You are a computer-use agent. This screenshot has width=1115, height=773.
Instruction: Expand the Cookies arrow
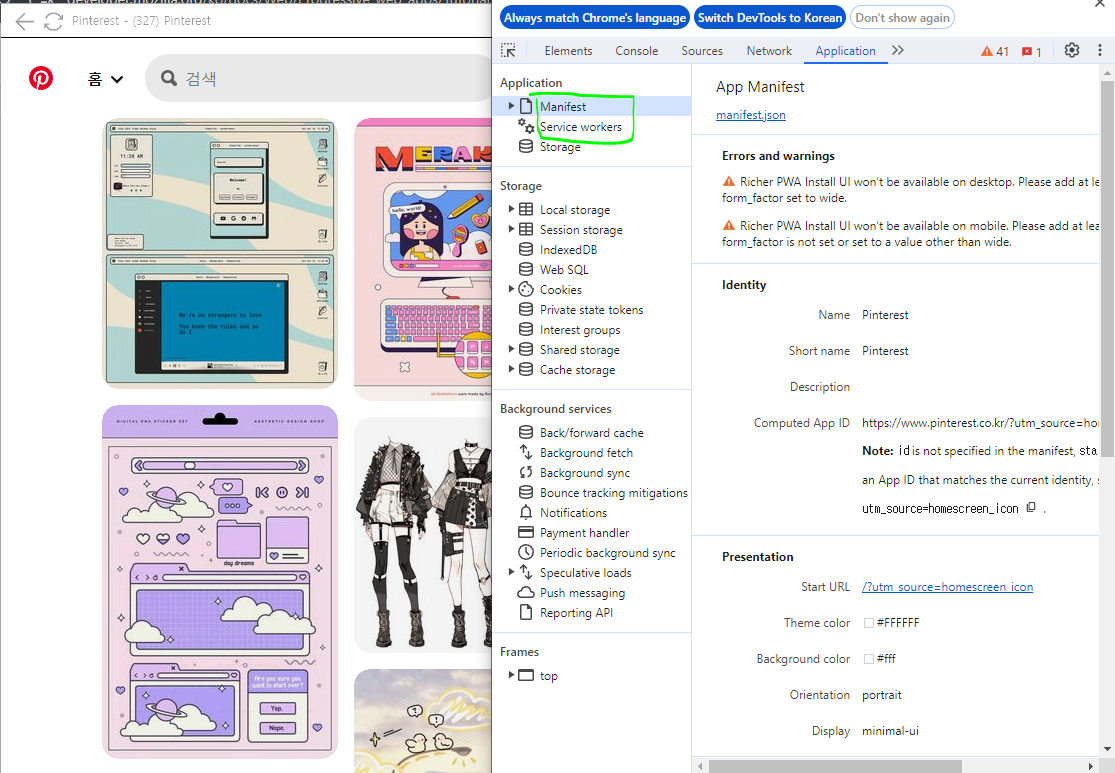pos(511,289)
